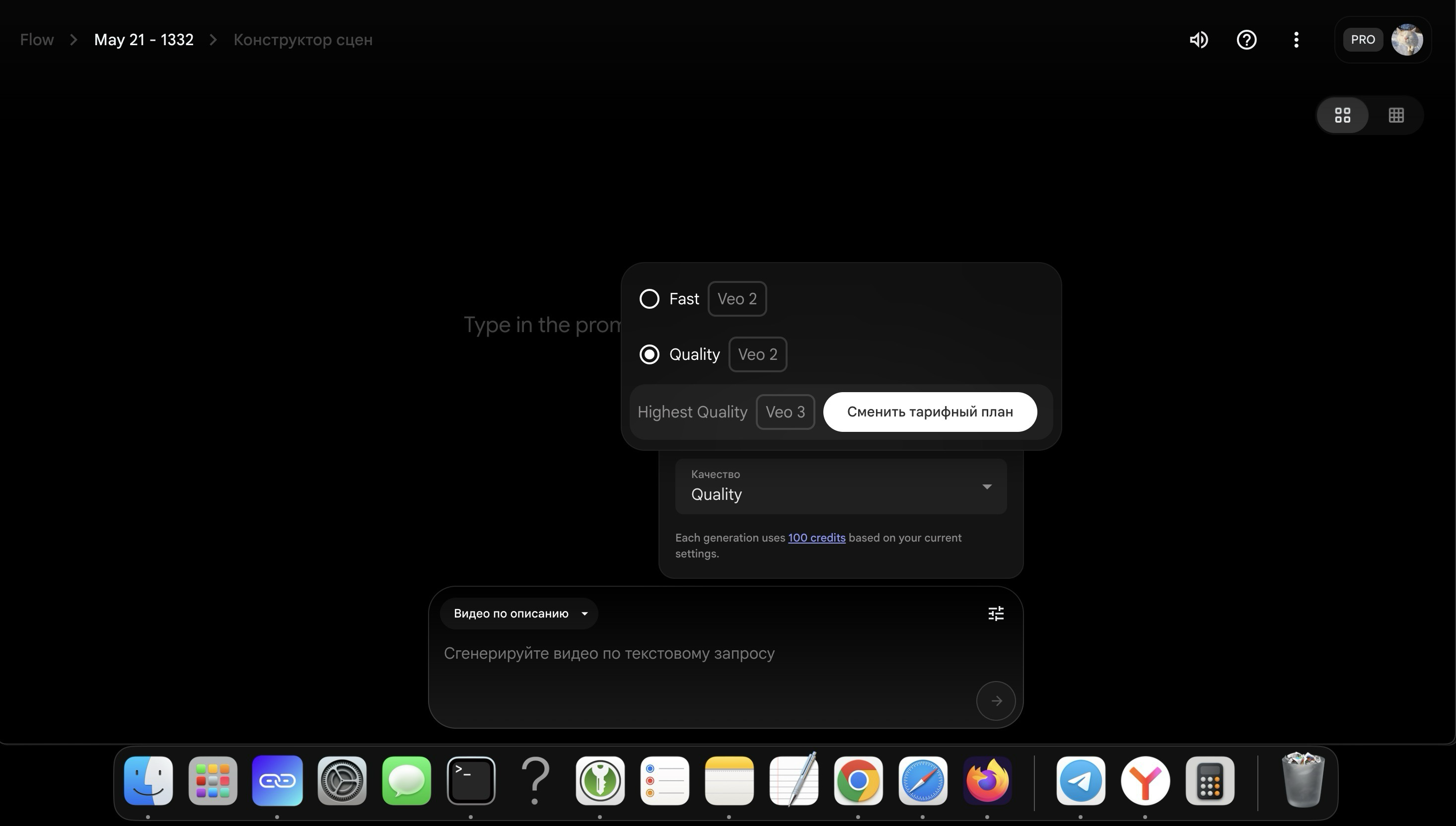
Task: Open help via question mark icon
Action: coord(1246,40)
